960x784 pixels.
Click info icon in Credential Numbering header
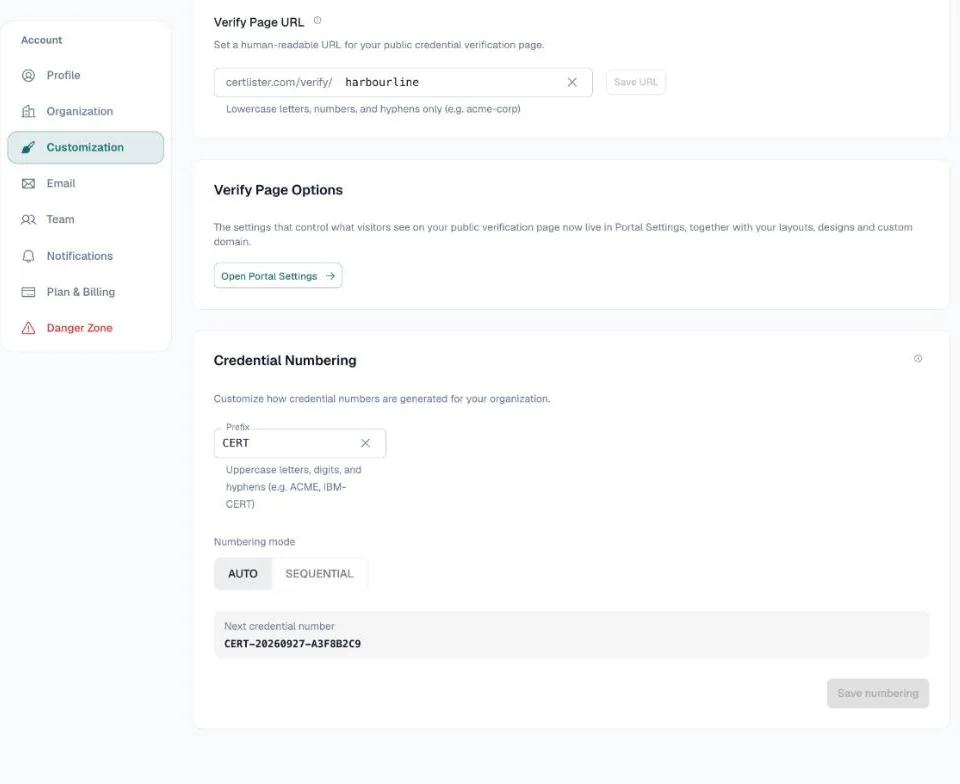(x=918, y=359)
